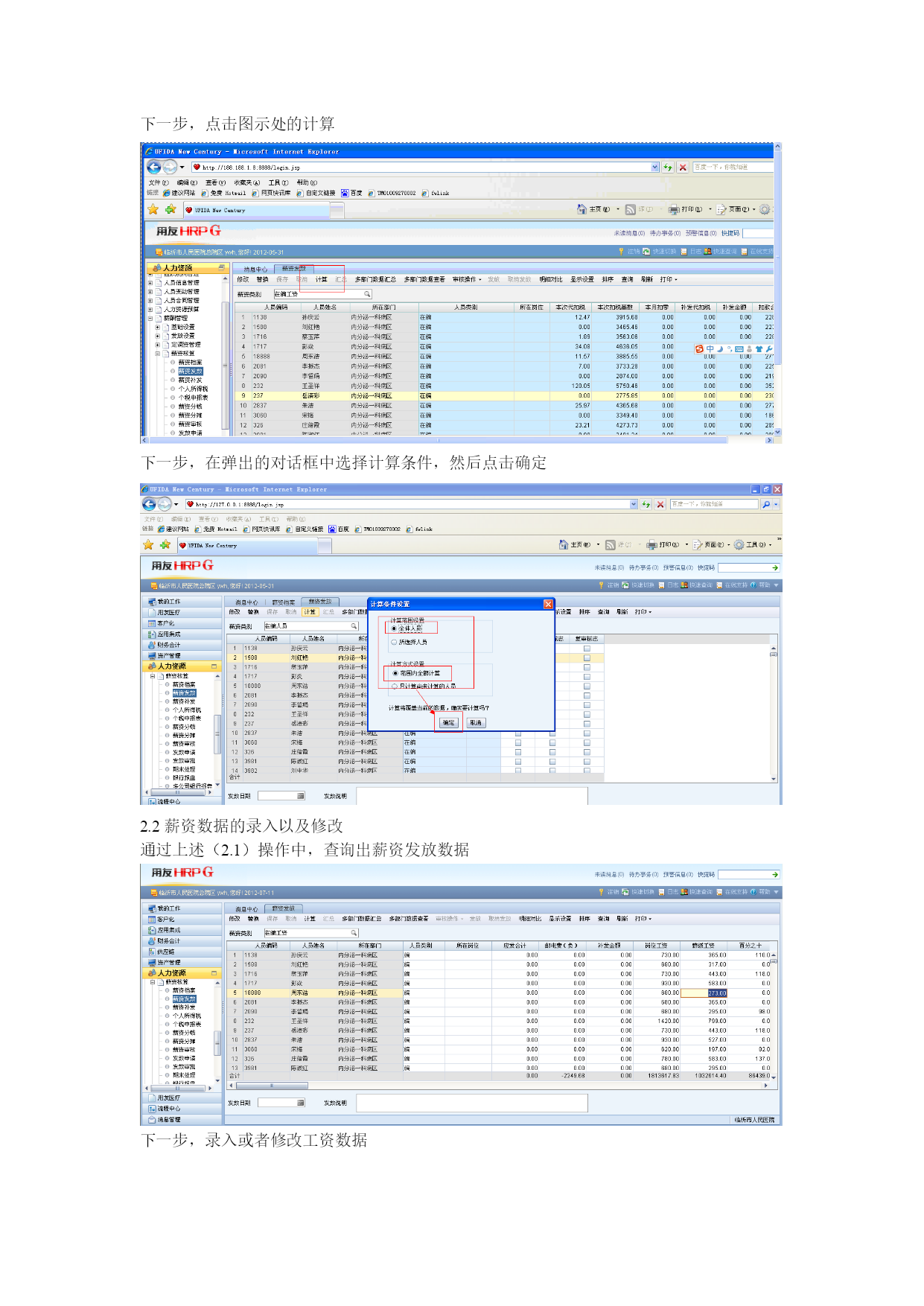Collapse the 薪酬管理 tree node
This screenshot has width=924, height=1306.
[x=150, y=318]
